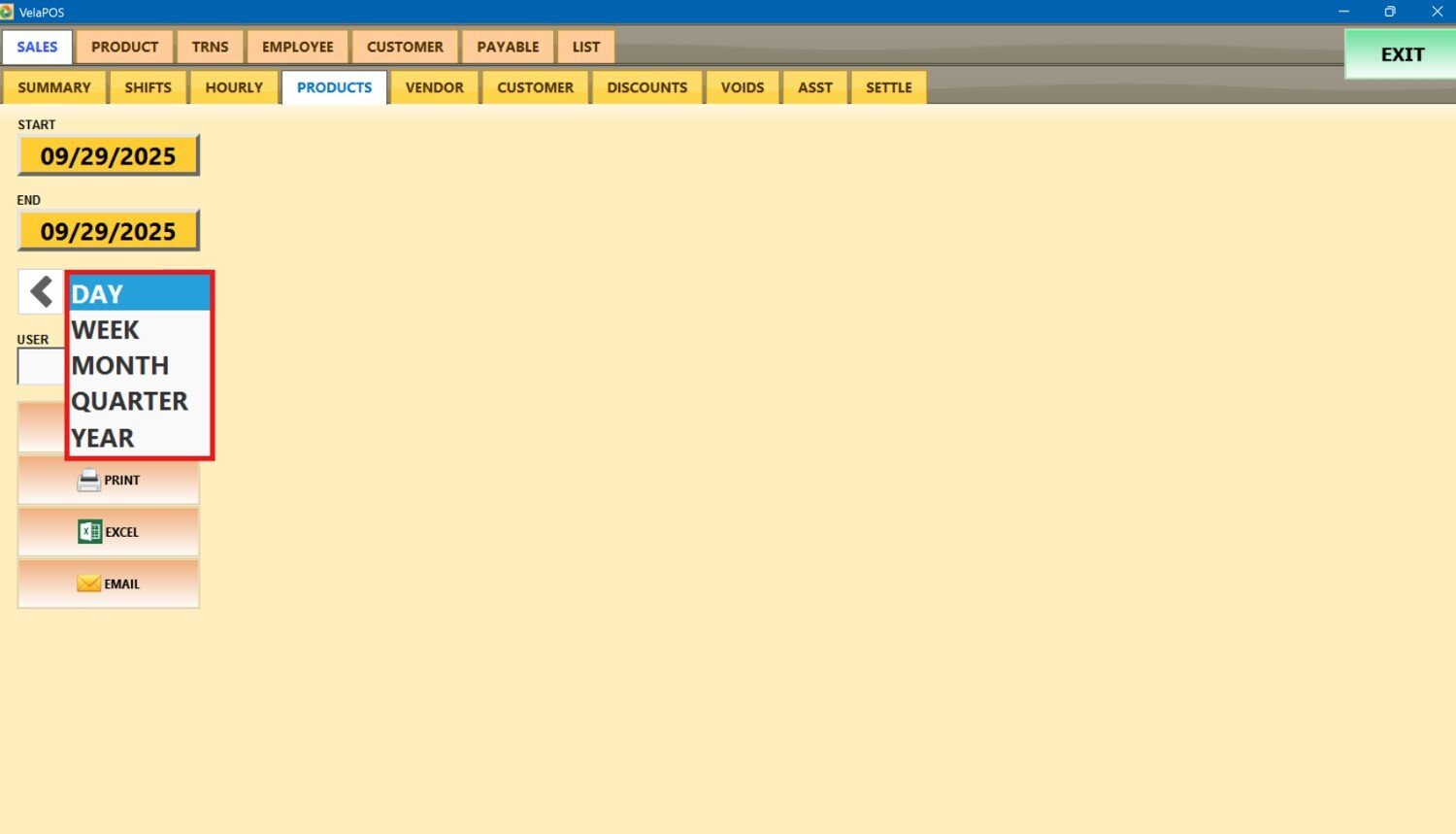The width and height of the screenshot is (1456, 834).
Task: Switch to the HOURLY report tab
Action: click(x=234, y=87)
